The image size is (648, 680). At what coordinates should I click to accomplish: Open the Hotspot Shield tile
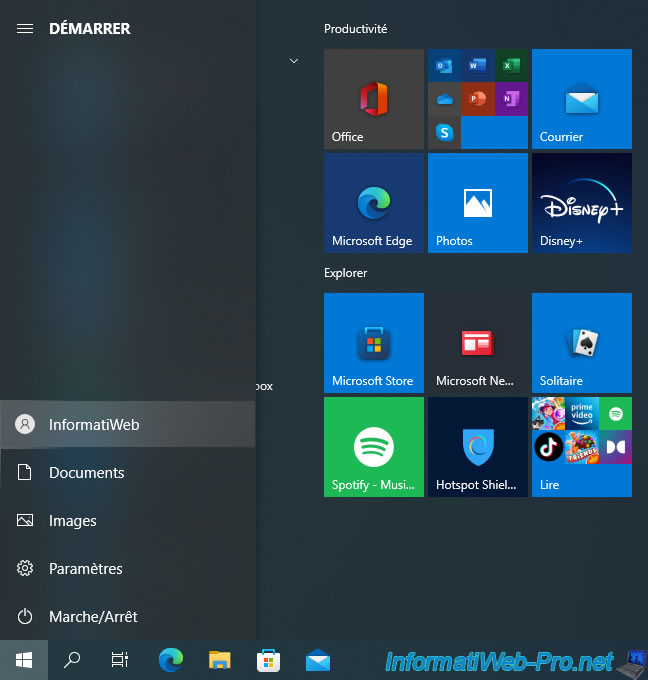click(x=478, y=447)
